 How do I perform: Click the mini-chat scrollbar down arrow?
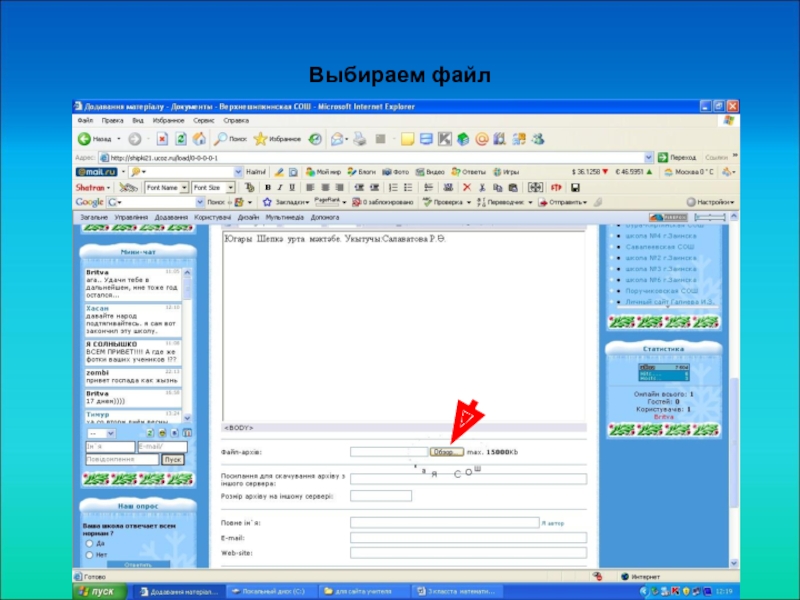pyautogui.click(x=187, y=418)
